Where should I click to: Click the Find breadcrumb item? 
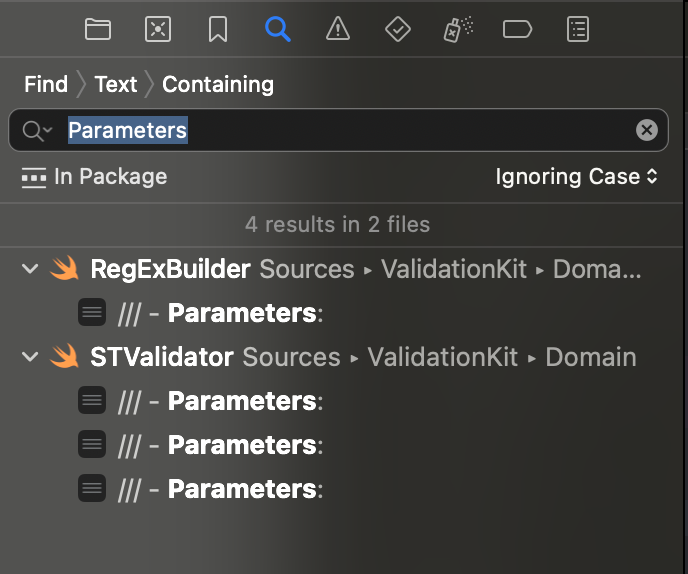click(46, 84)
